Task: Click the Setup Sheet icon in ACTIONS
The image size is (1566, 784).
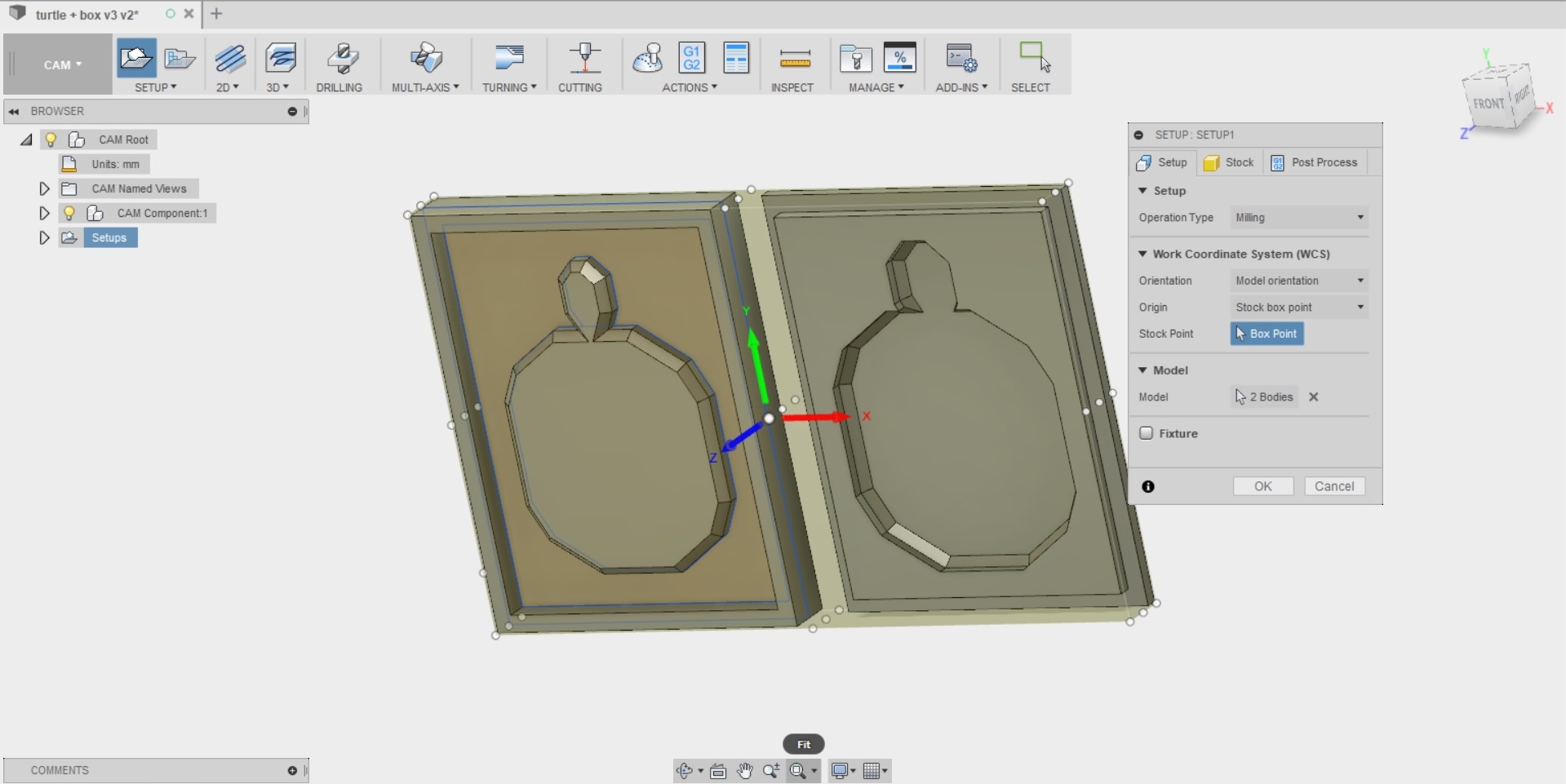Action: (x=735, y=59)
